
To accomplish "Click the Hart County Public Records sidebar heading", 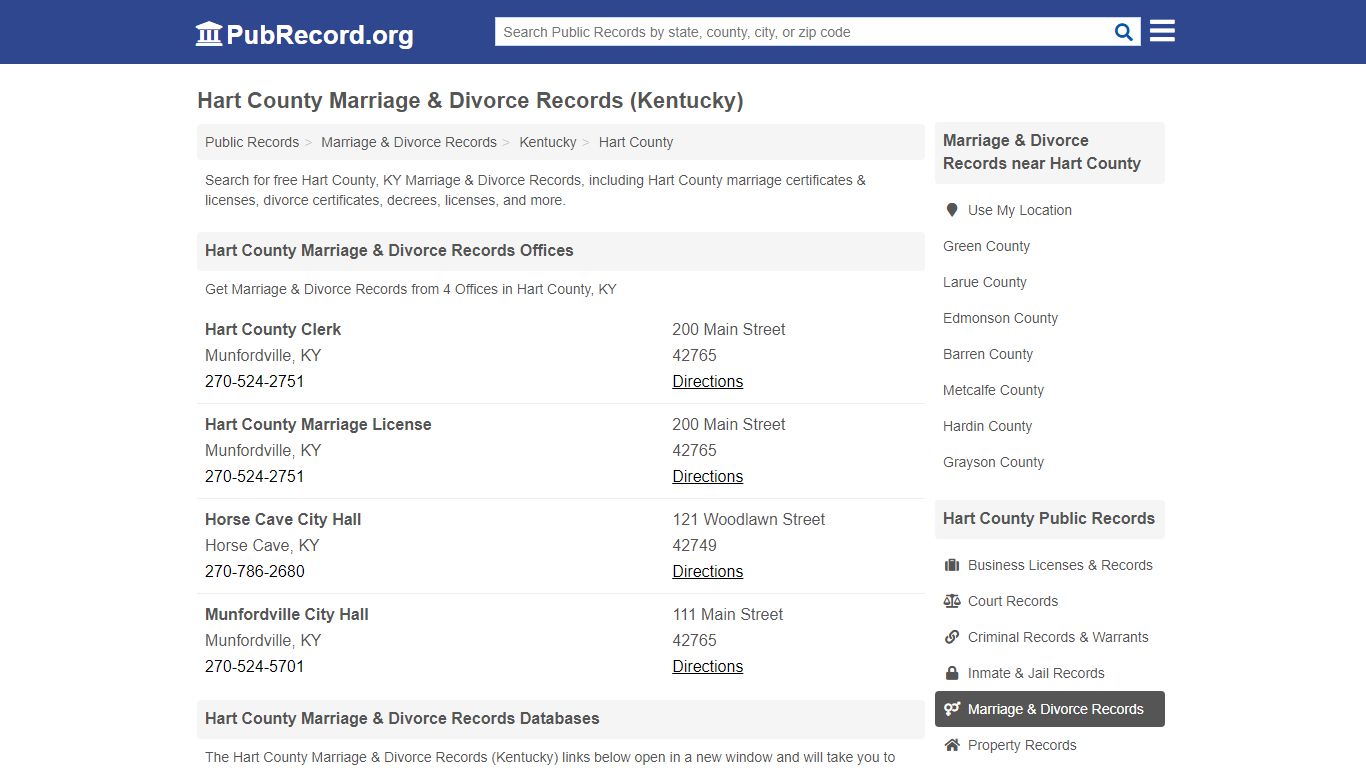I will pos(1049,518).
